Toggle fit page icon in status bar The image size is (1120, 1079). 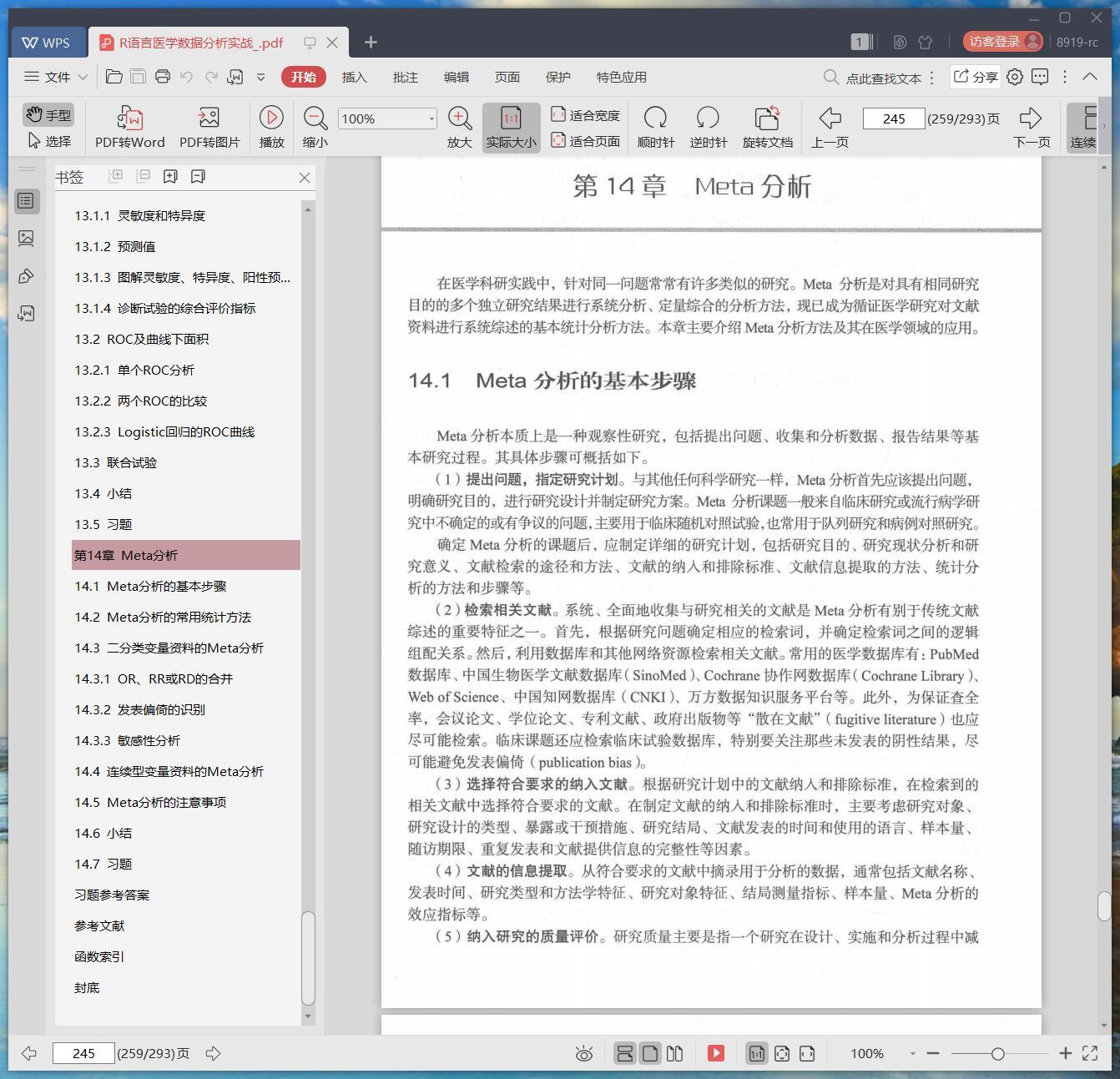click(782, 1054)
